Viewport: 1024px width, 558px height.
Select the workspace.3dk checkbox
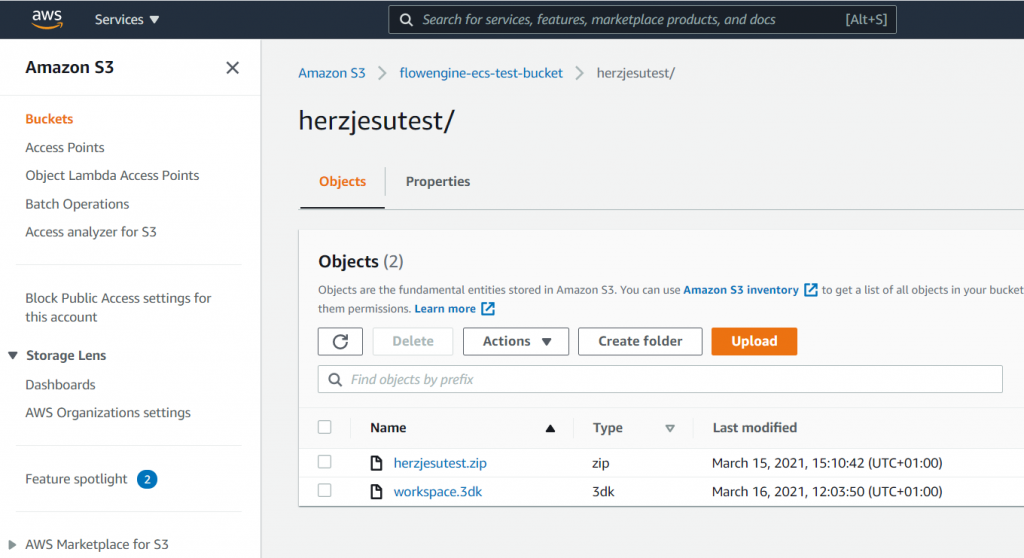coord(325,490)
